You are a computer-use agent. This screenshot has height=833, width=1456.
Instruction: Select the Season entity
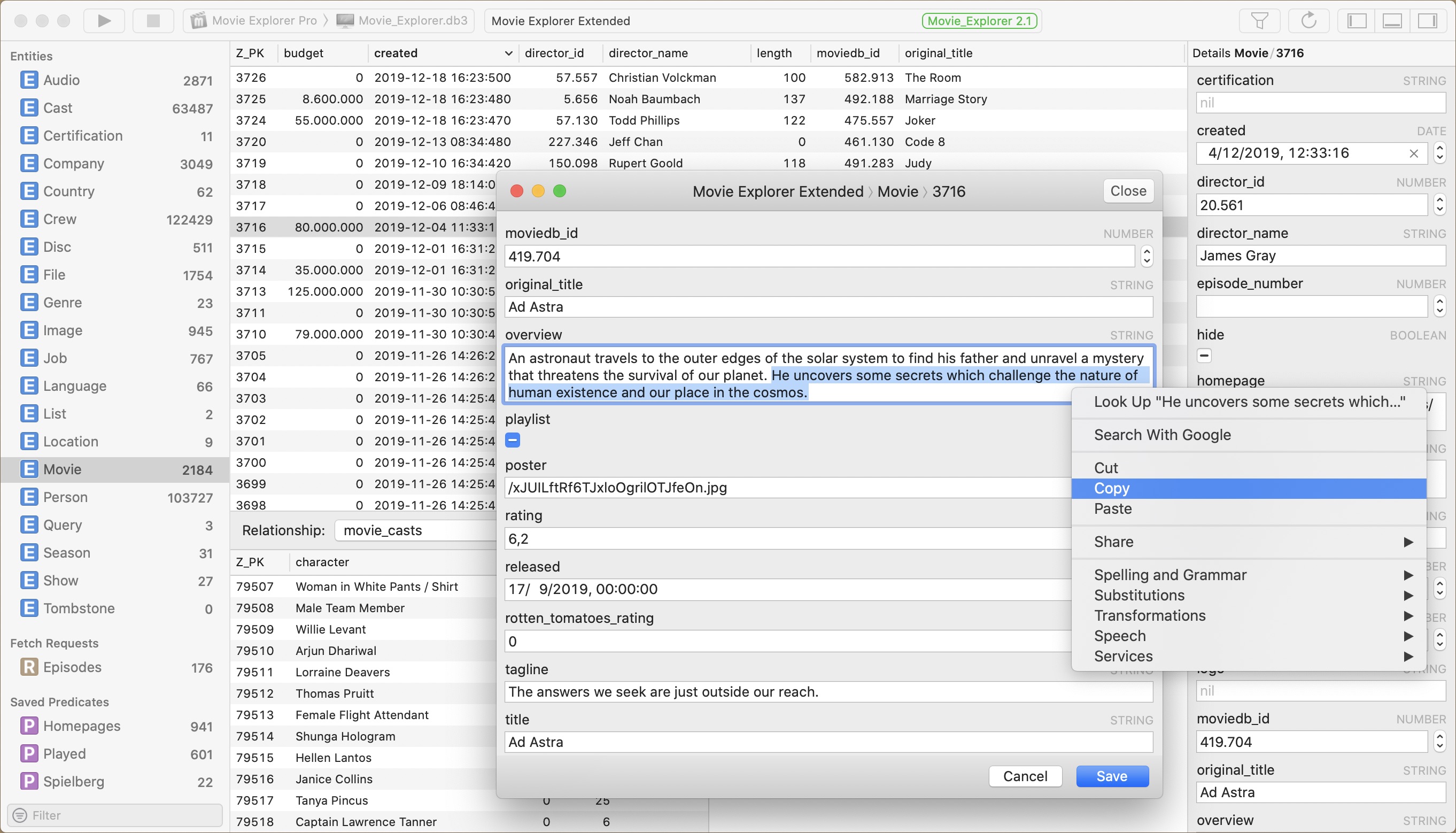(x=116, y=553)
